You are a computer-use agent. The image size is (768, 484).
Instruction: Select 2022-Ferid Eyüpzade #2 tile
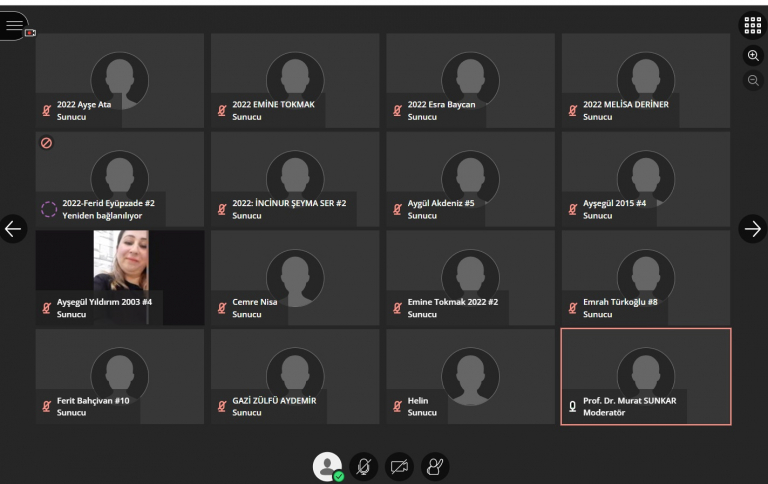click(x=120, y=179)
